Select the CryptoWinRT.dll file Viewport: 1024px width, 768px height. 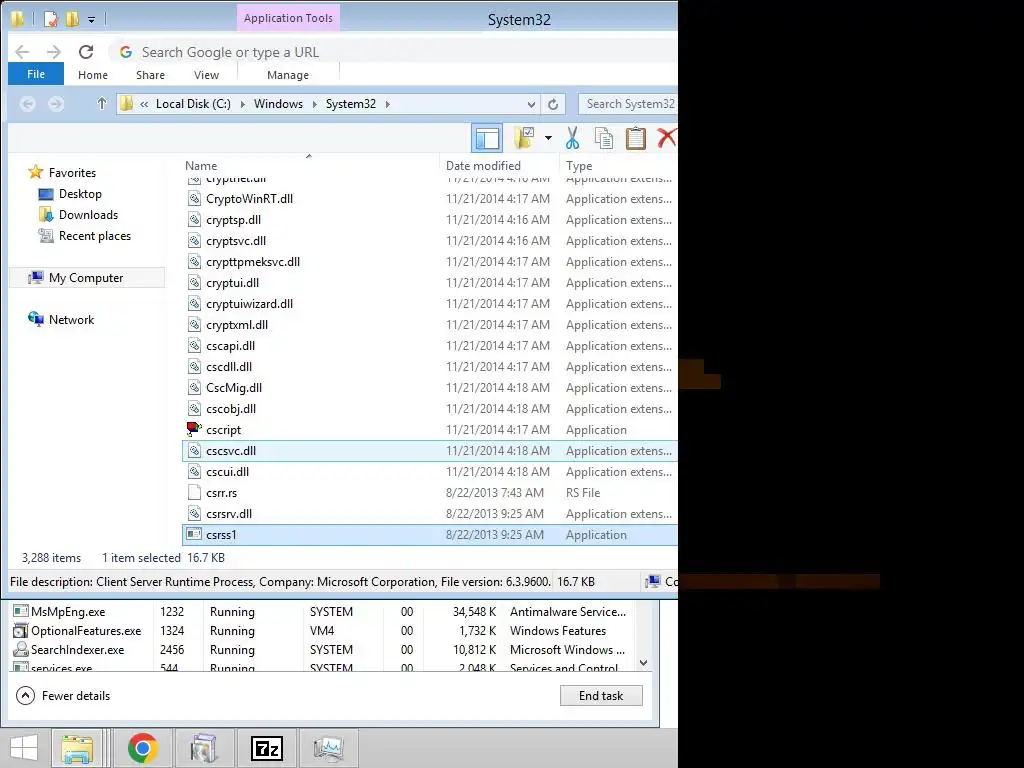click(430, 199)
